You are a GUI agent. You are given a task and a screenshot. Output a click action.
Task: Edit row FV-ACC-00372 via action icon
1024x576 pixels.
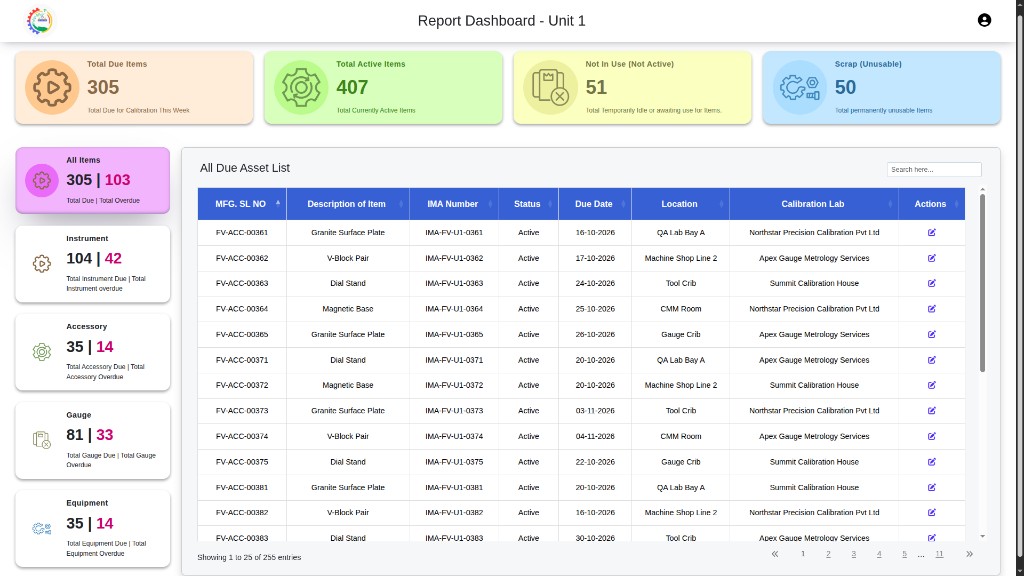(x=932, y=385)
